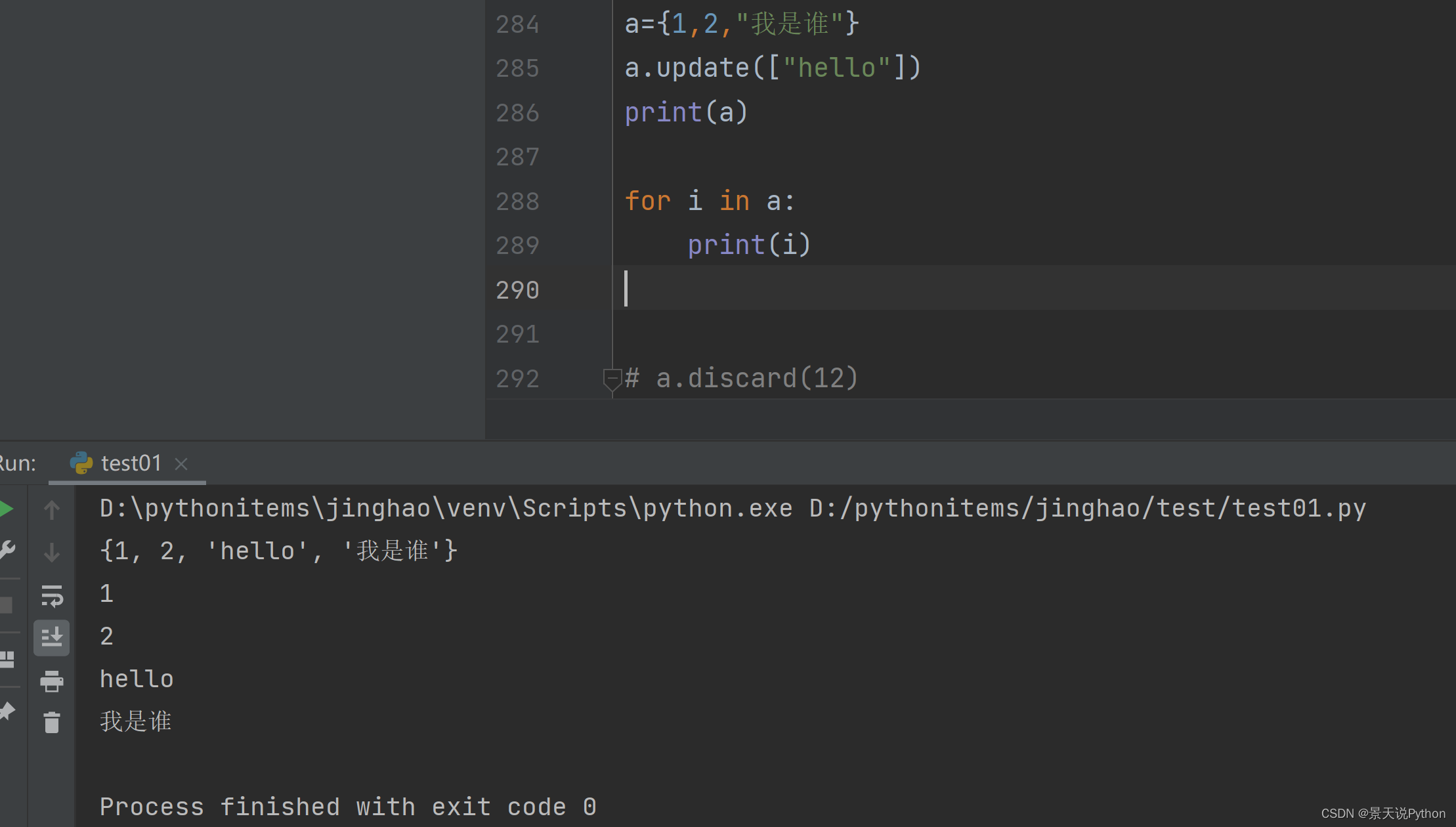This screenshot has height=827, width=1456.
Task: Click 'Process finished with exit code 0'
Action: pos(348,807)
